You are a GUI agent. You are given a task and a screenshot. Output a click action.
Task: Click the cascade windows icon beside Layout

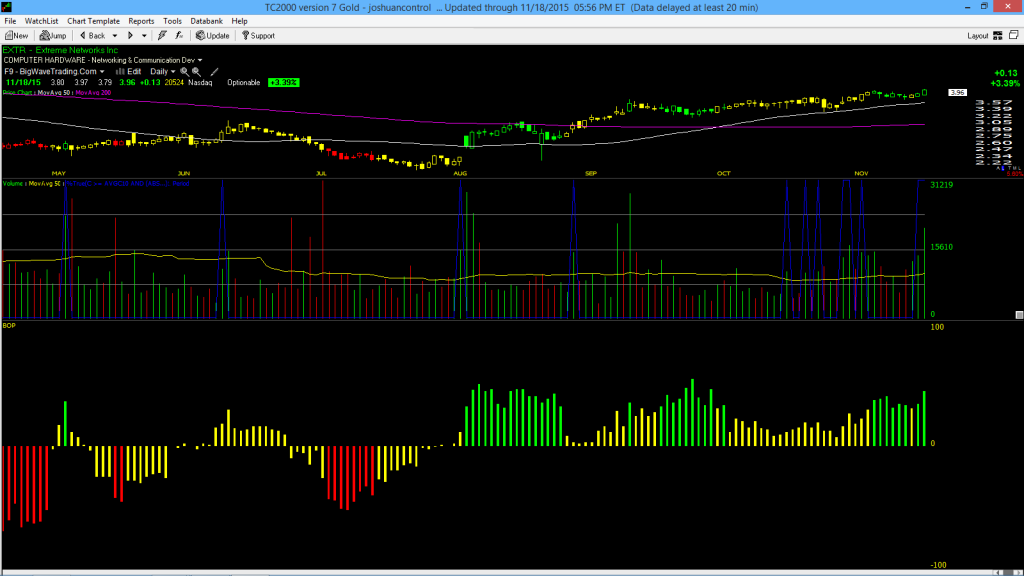1014,35
